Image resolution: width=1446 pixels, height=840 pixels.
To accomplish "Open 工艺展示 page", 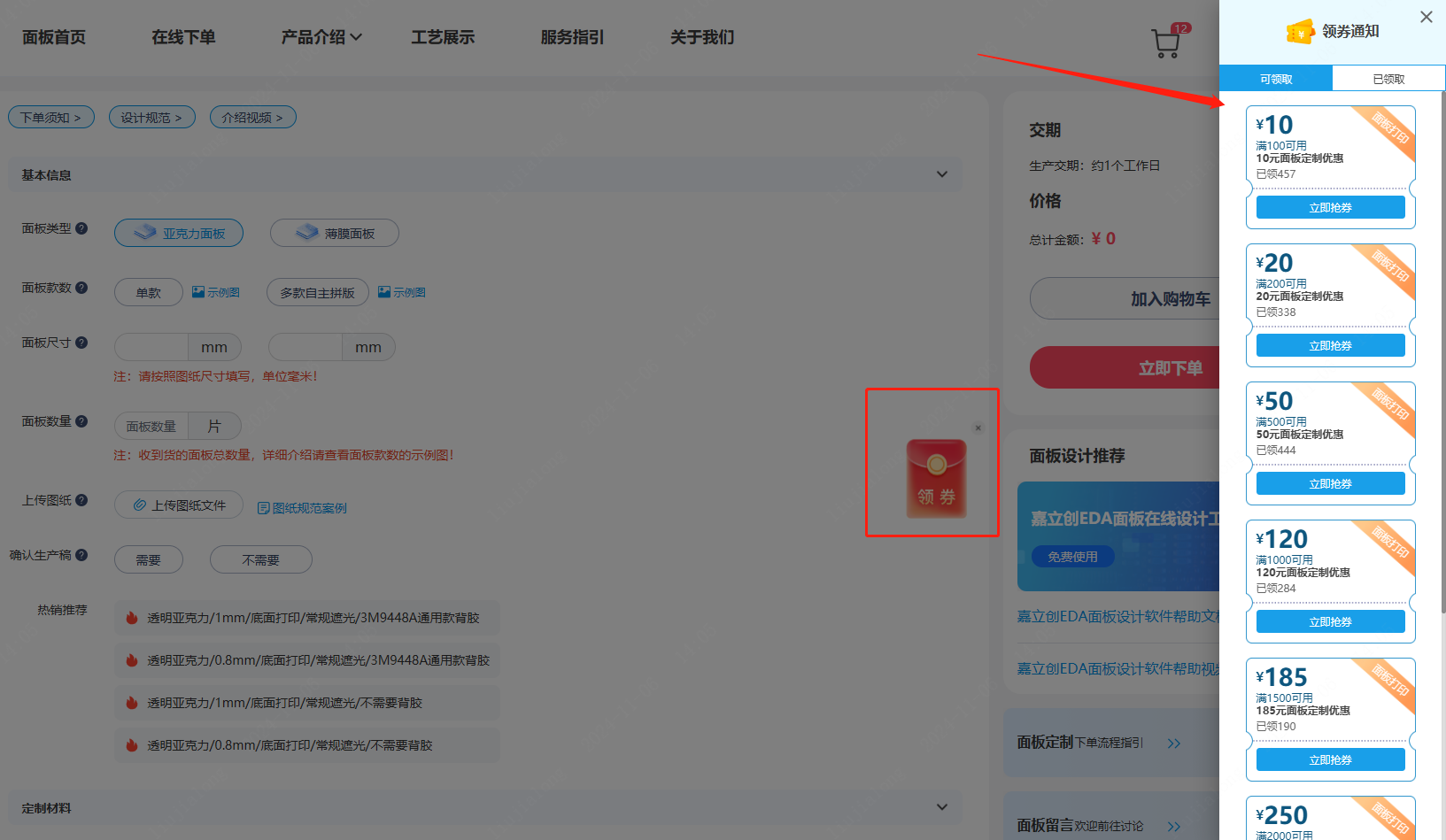I will click(443, 37).
